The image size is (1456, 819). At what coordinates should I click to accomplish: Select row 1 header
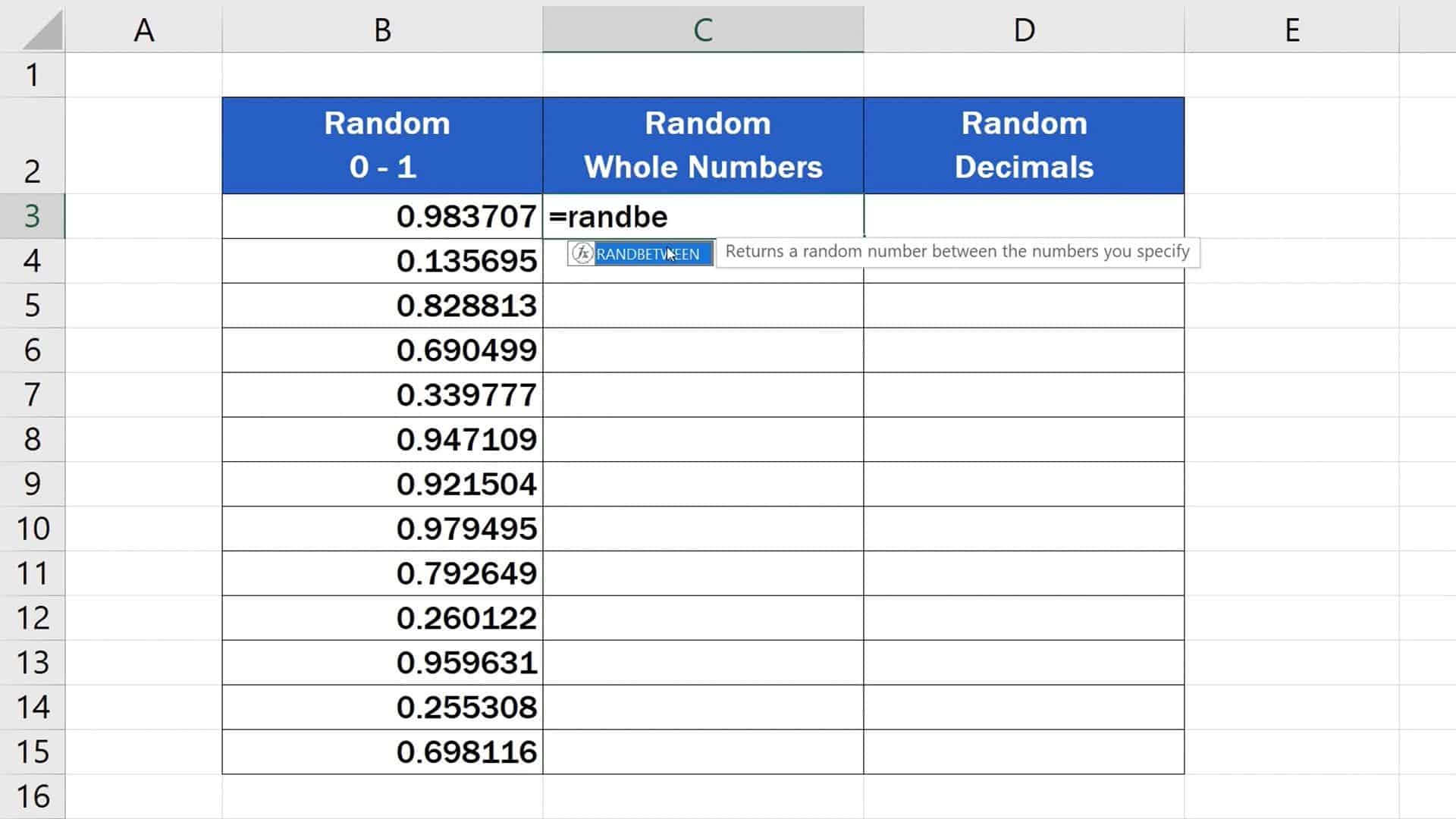(x=33, y=75)
